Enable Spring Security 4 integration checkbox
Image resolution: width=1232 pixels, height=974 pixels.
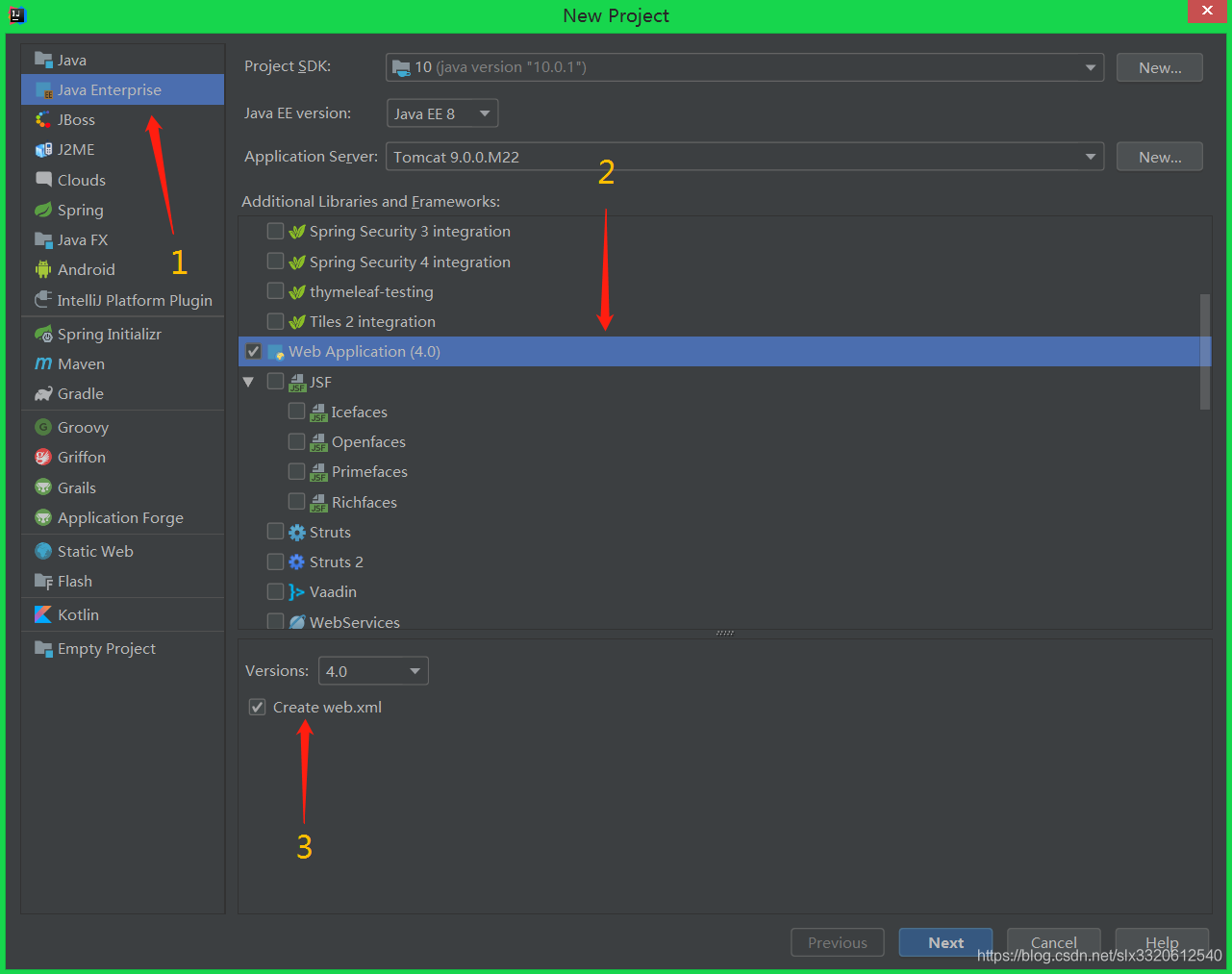pos(275,262)
